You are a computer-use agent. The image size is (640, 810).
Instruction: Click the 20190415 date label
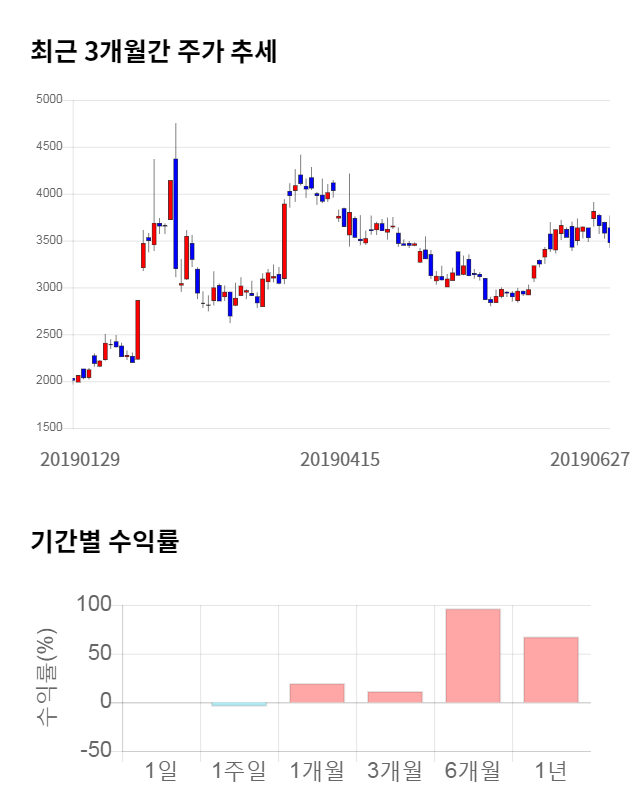(x=340, y=459)
